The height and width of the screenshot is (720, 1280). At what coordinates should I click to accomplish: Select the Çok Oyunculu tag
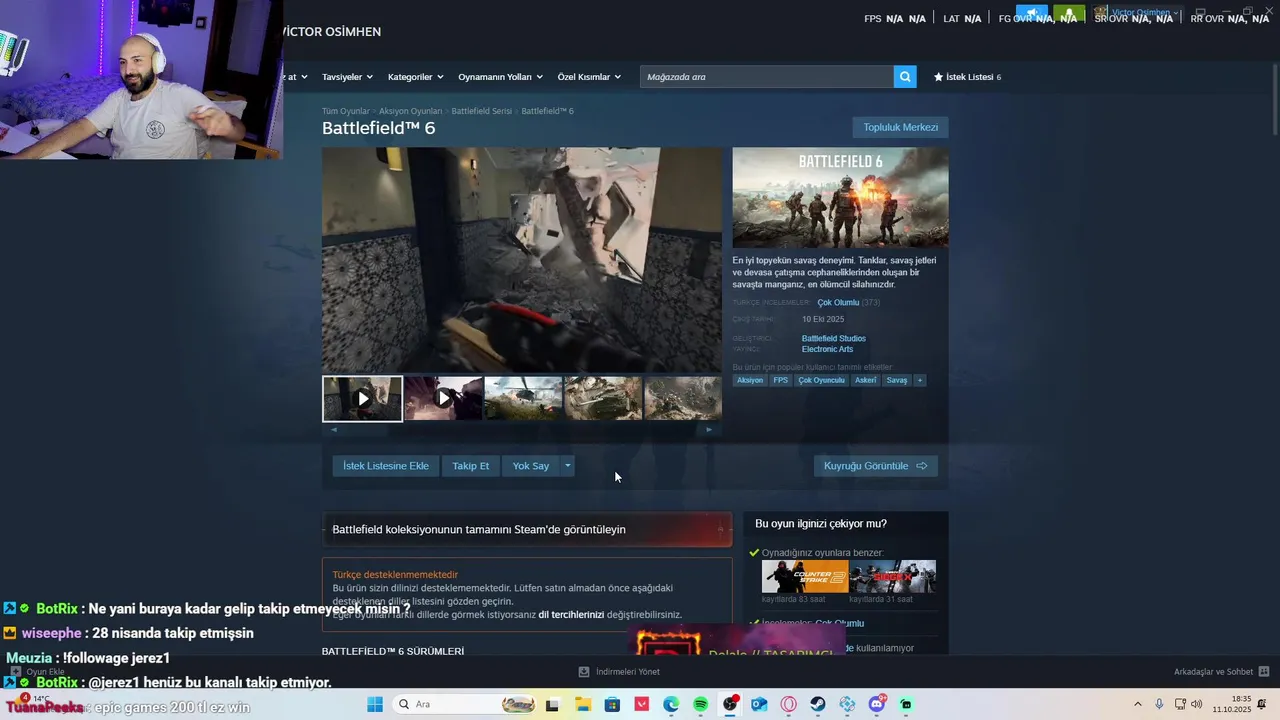[821, 380]
